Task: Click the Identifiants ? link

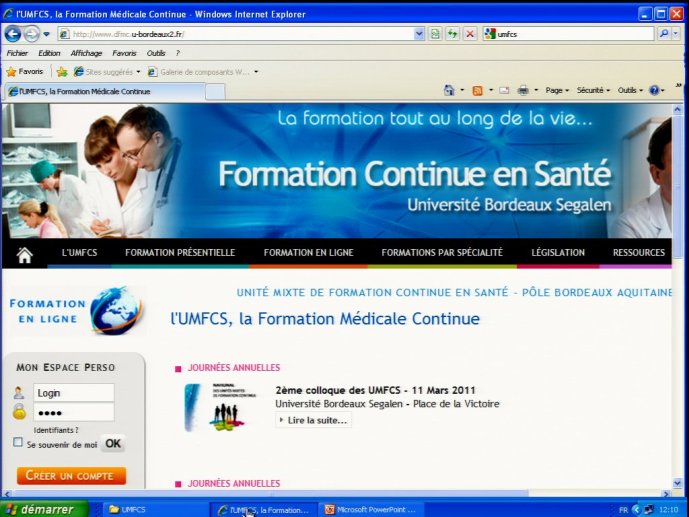Action: pyautogui.click(x=56, y=430)
